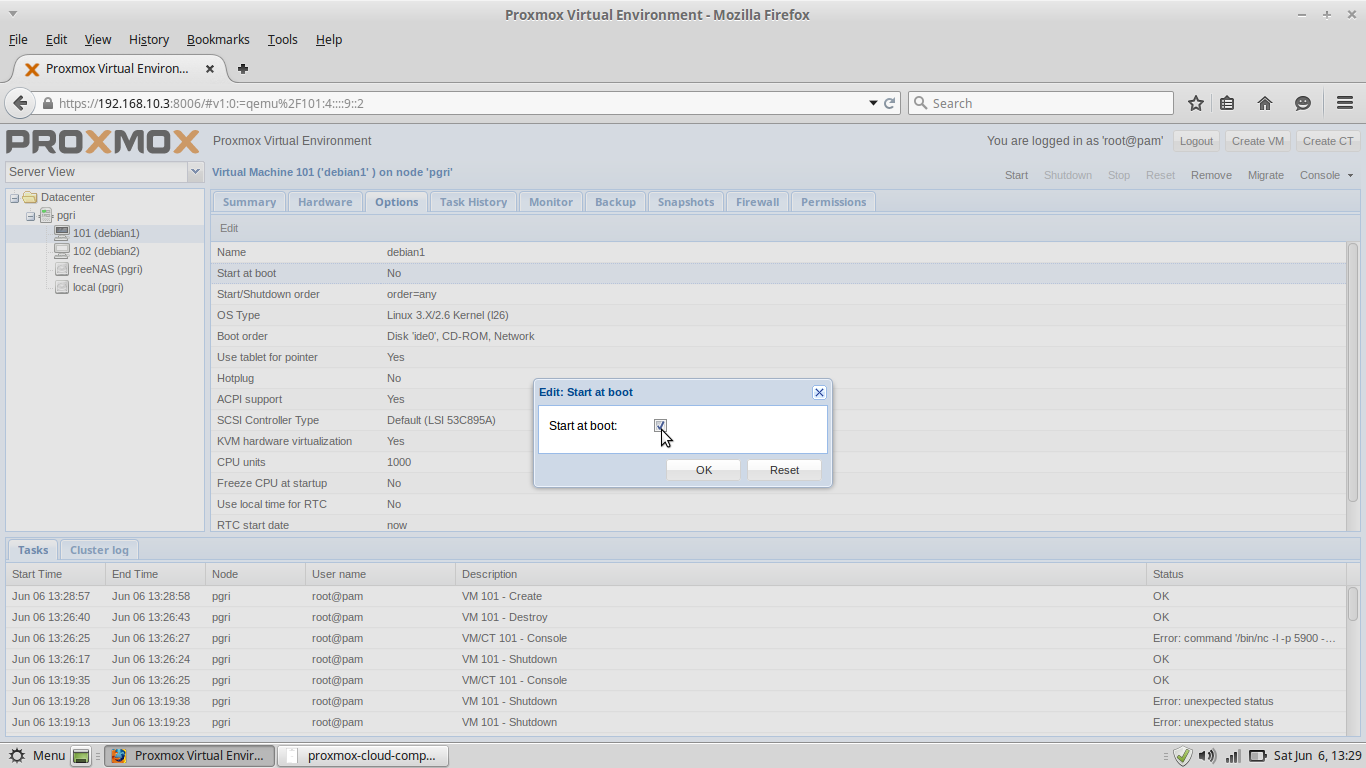Collapse the pgri tree node
The height and width of the screenshot is (768, 1366).
tap(30, 215)
